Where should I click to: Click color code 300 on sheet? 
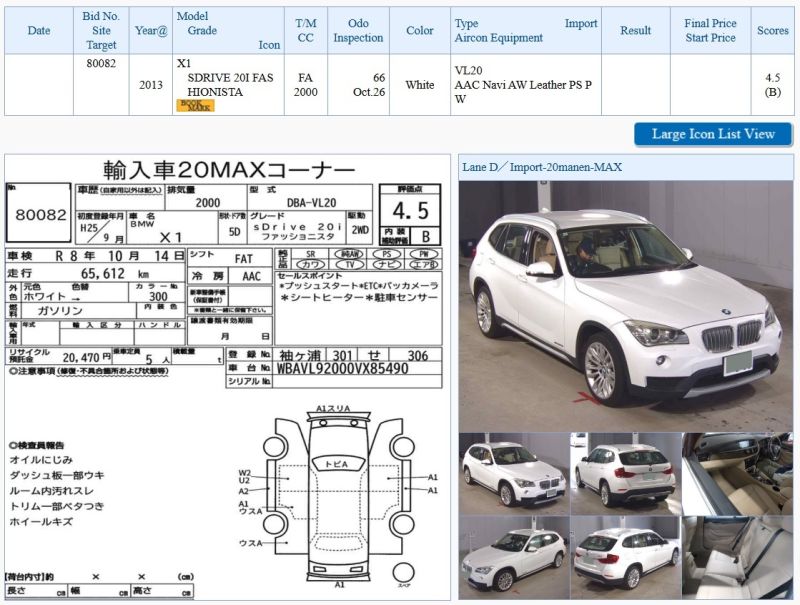[x=158, y=296]
